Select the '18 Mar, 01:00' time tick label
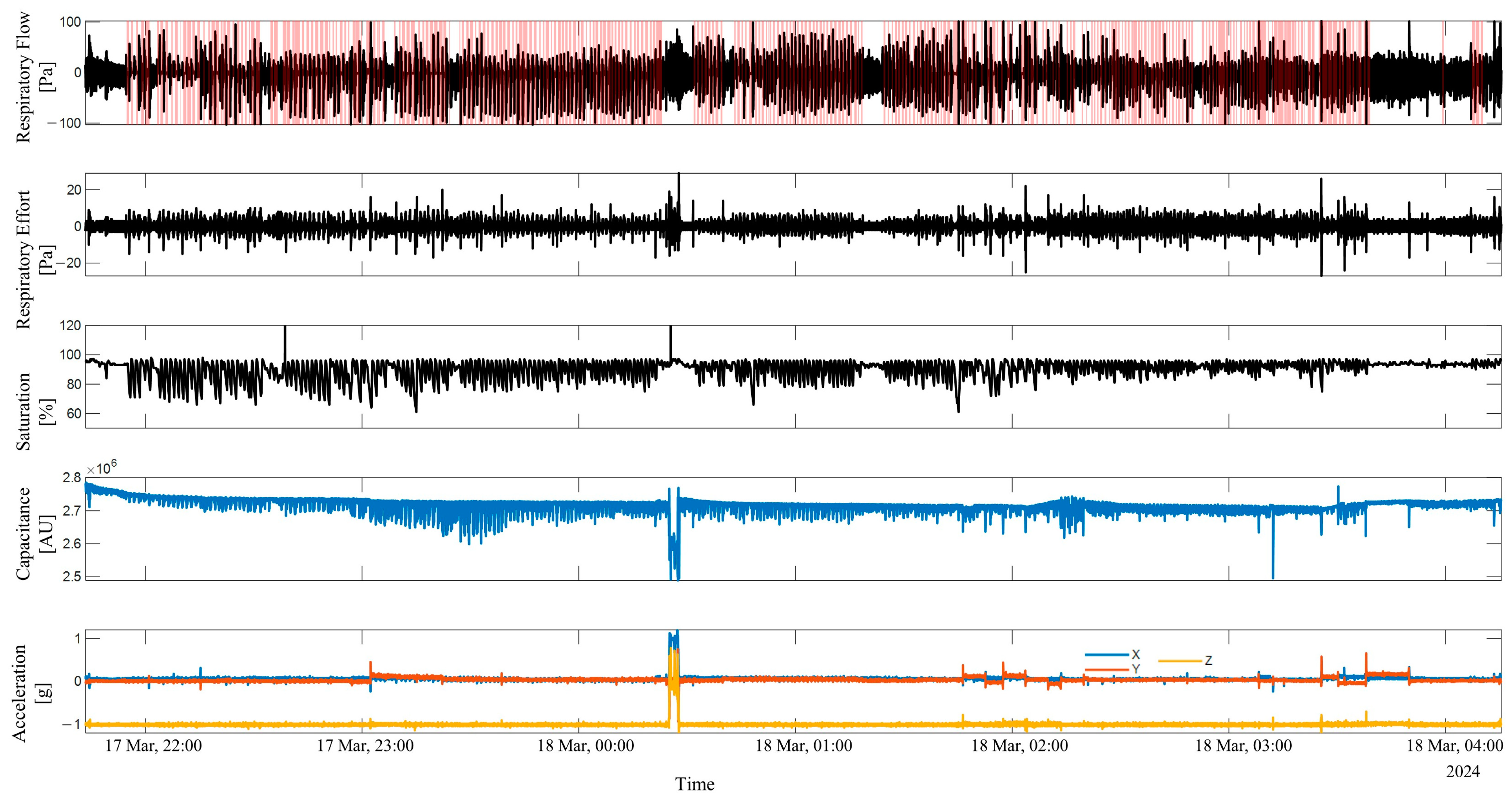The image size is (1512, 799). click(803, 746)
